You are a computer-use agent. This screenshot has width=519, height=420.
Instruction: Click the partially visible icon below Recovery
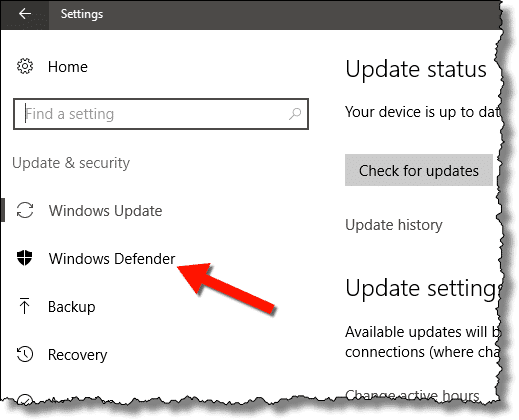point(25,399)
